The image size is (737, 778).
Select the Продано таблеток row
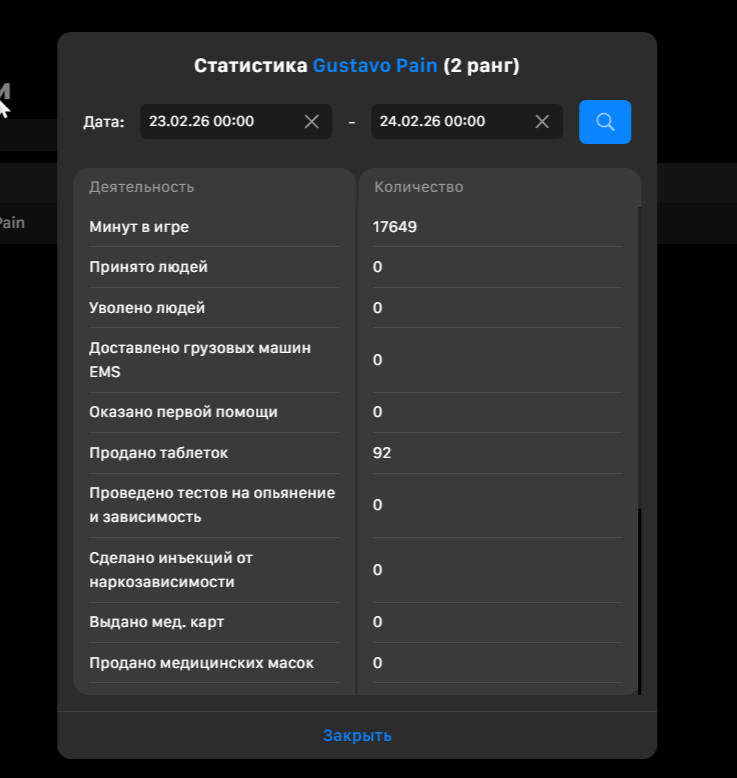(x=355, y=453)
